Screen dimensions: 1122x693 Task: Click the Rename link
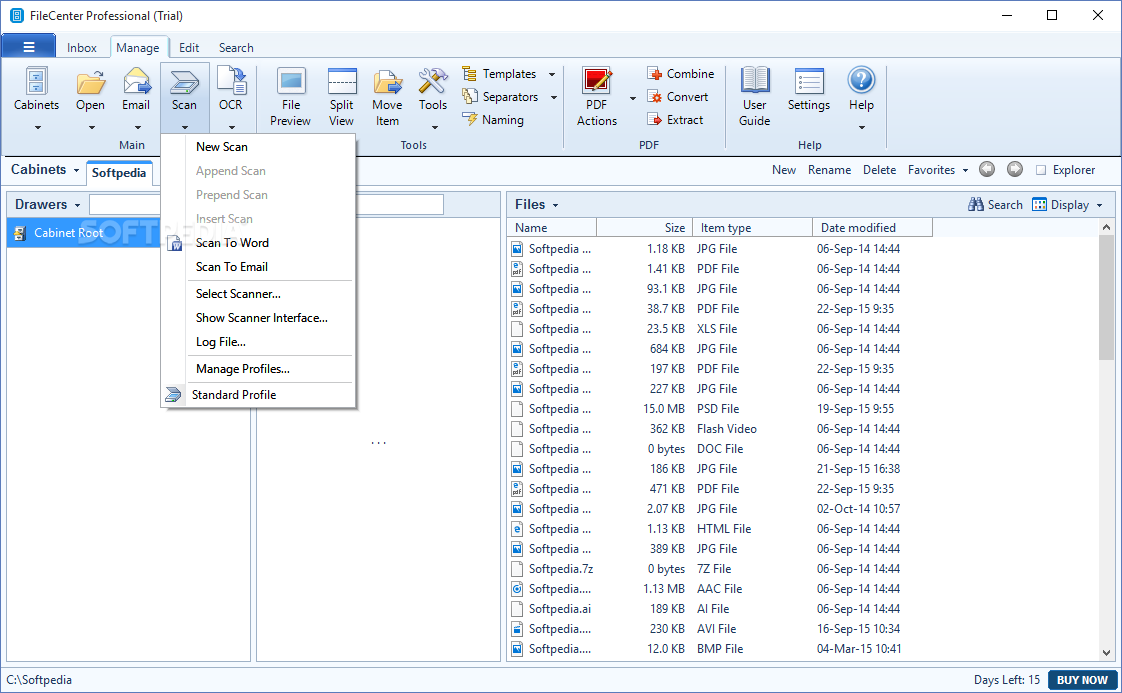coord(829,170)
